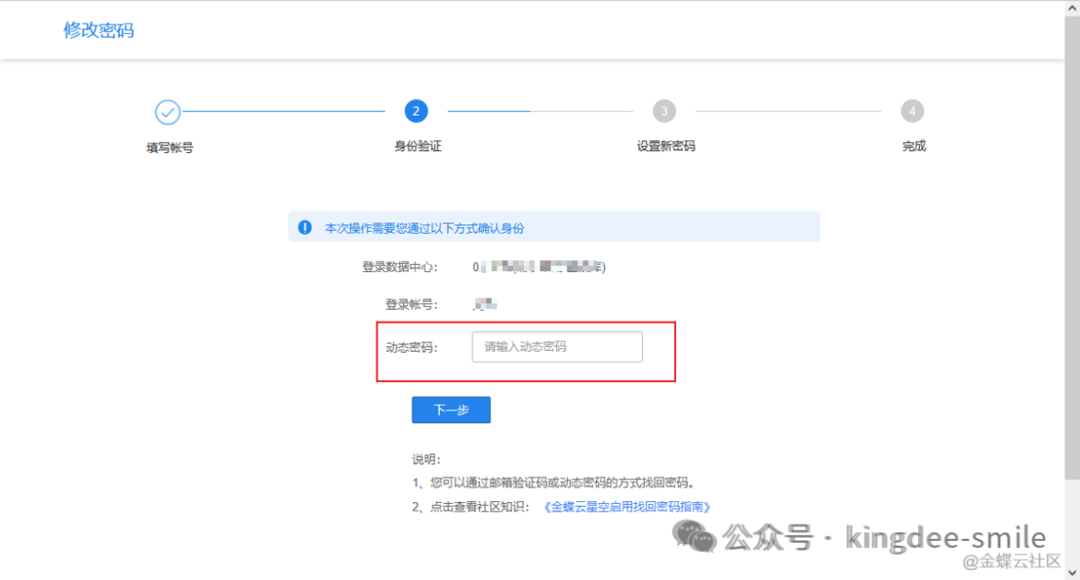1080x580 pixels.
Task: Select step 2 circle 身份验证
Action: [x=416, y=111]
